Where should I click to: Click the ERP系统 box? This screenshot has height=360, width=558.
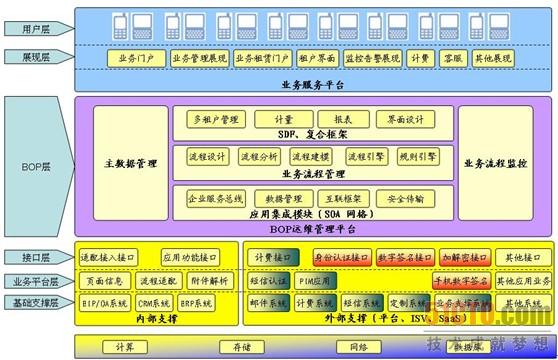click(196, 303)
